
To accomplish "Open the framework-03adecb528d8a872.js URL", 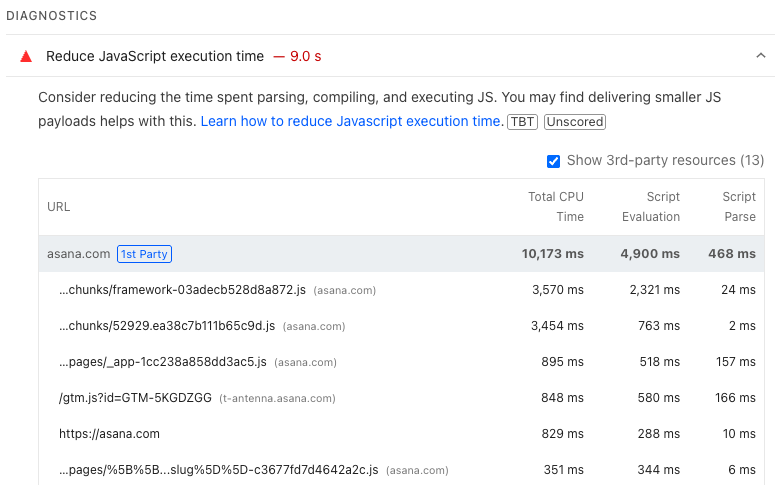I will [182, 290].
